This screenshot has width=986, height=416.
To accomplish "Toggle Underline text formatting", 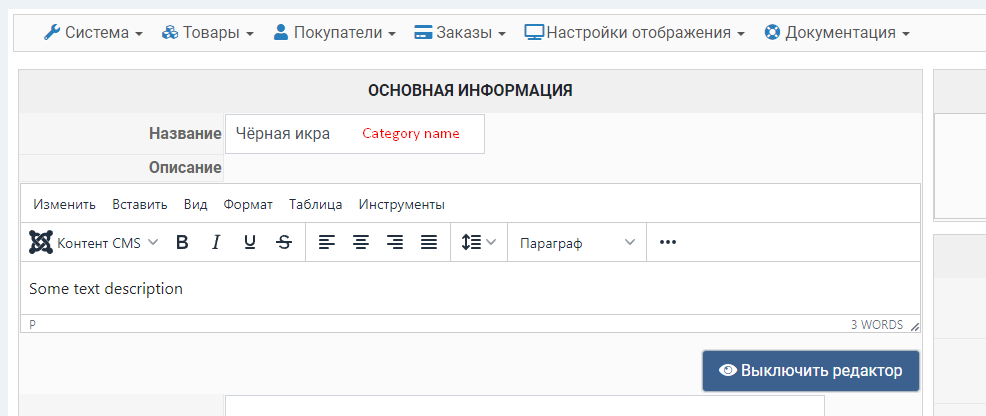I will [250, 242].
